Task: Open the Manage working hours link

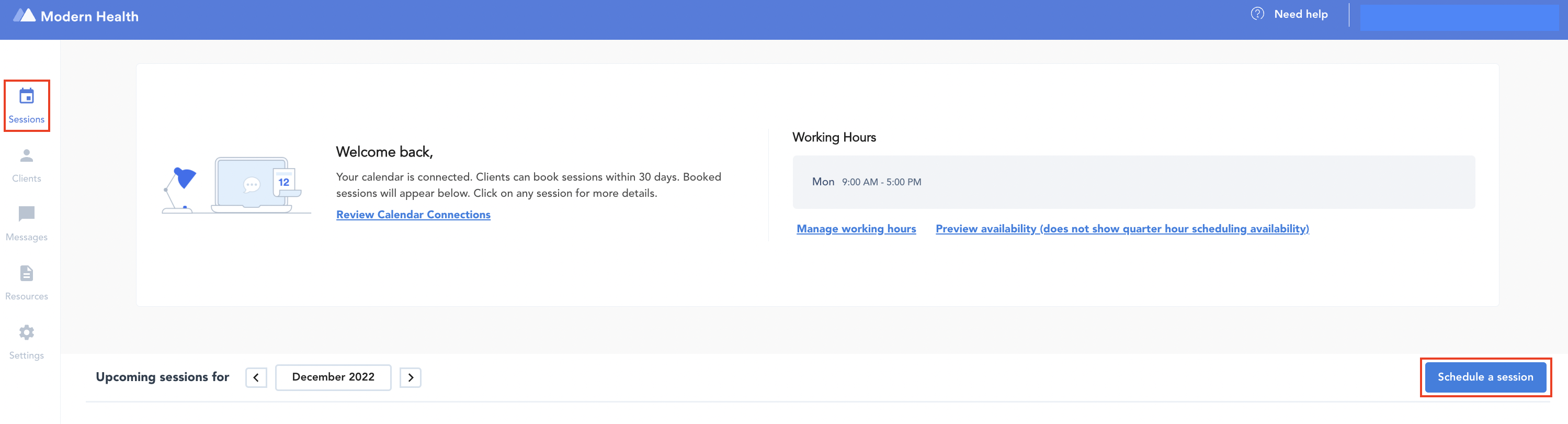Action: (x=856, y=229)
